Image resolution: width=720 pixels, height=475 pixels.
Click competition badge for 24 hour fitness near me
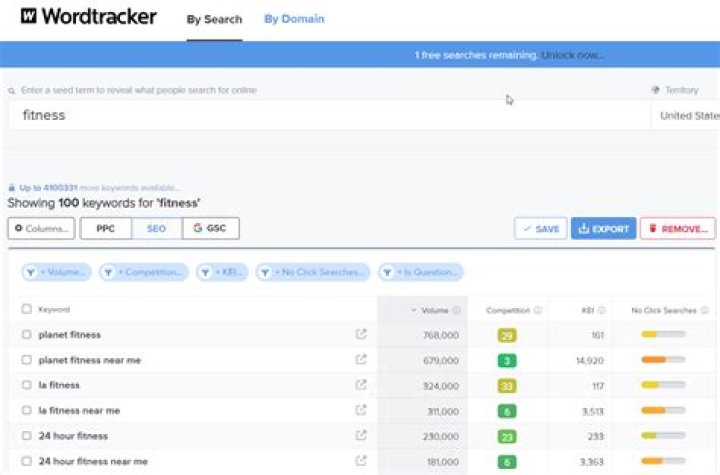tap(507, 462)
